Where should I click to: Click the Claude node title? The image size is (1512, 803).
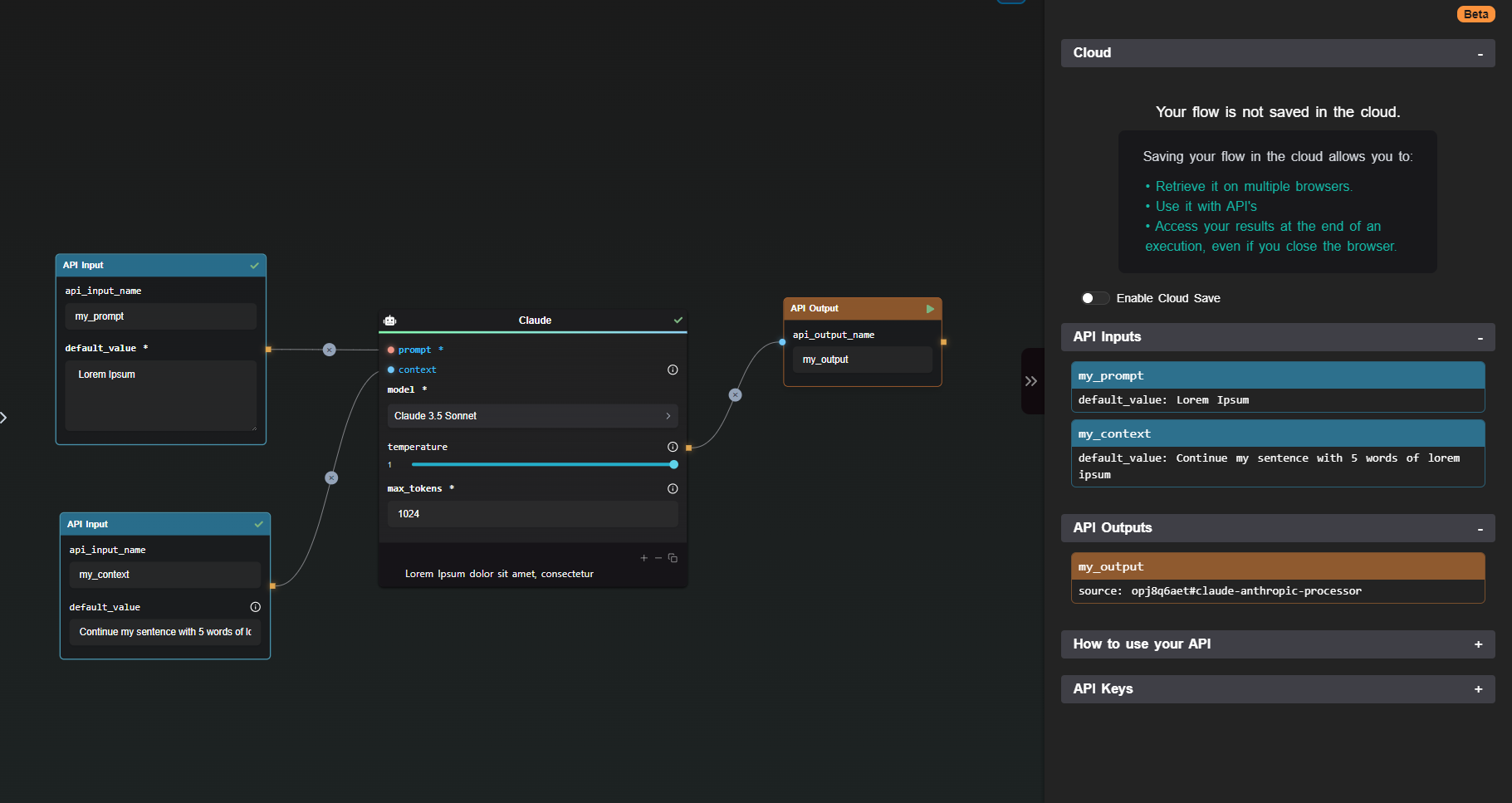(x=535, y=321)
